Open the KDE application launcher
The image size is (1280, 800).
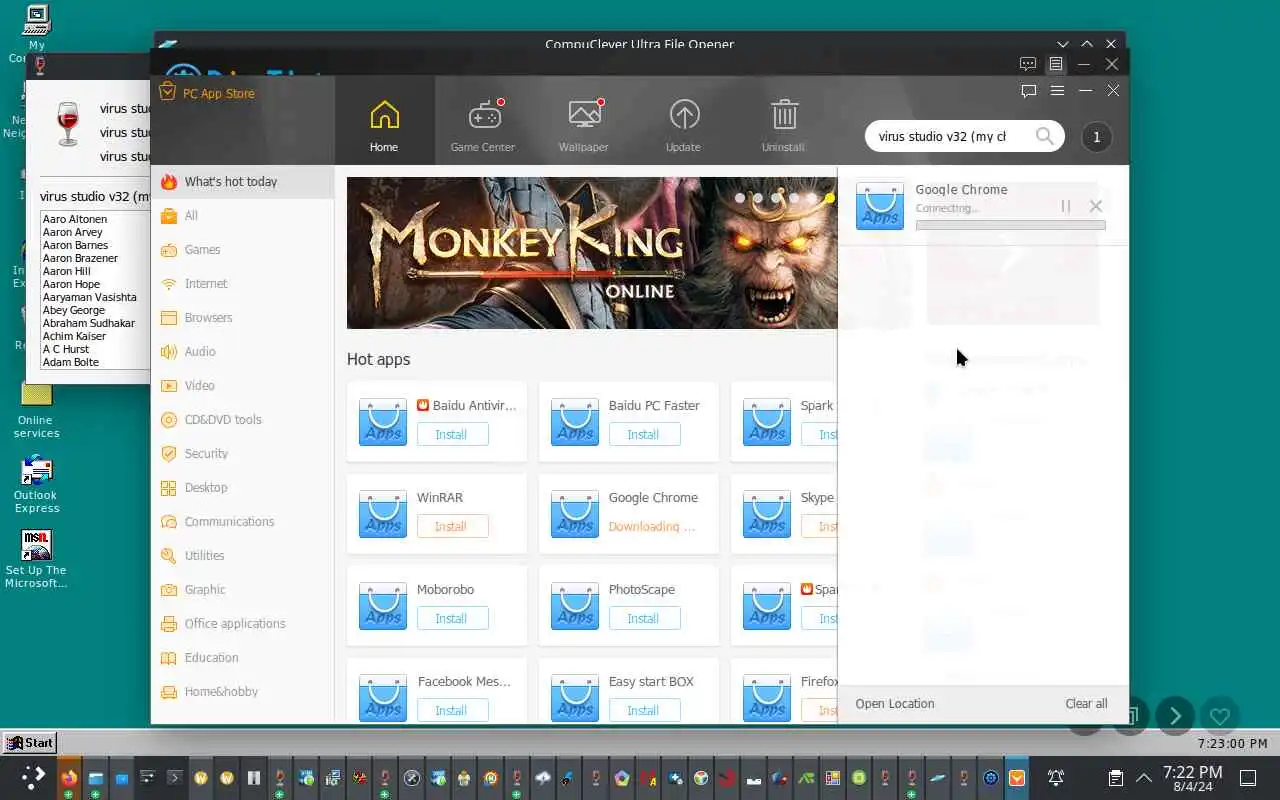pyautogui.click(x=33, y=777)
